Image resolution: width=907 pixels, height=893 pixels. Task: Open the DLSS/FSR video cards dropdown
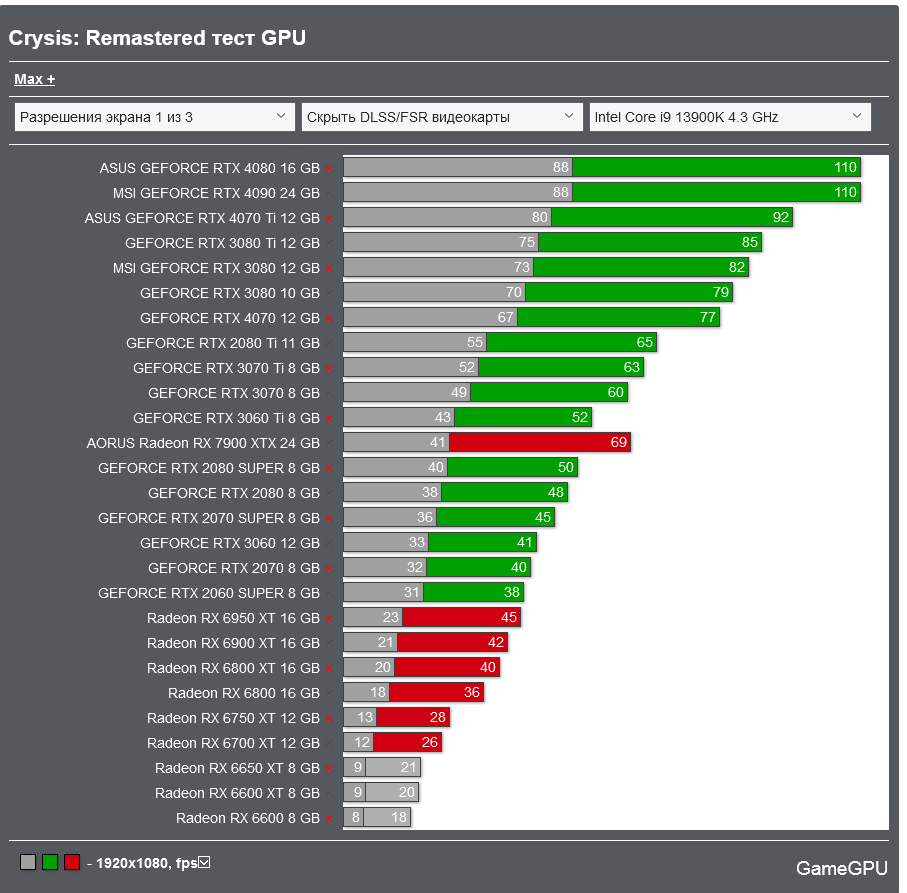click(x=443, y=116)
